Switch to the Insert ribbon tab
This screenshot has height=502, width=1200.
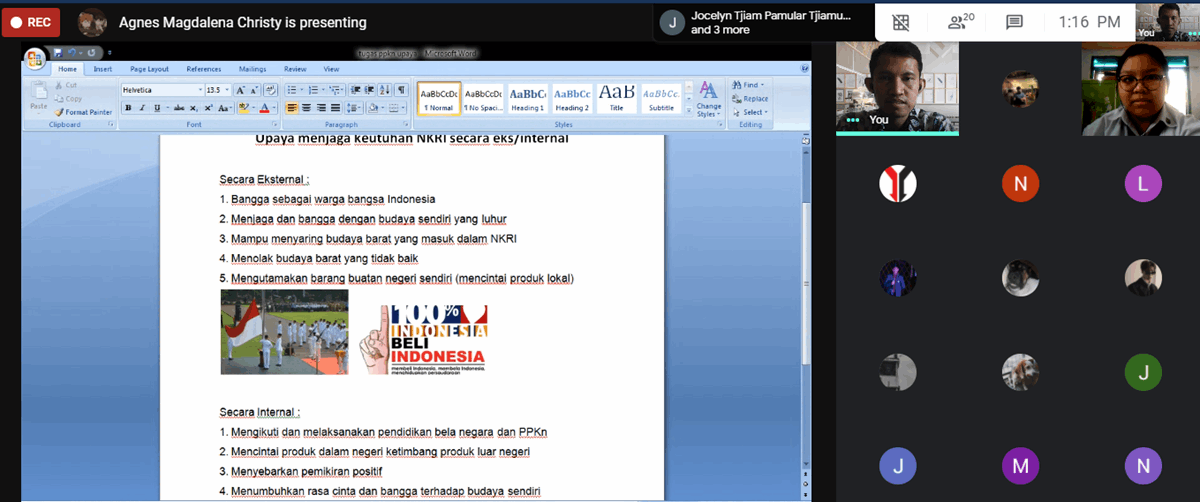(103, 69)
